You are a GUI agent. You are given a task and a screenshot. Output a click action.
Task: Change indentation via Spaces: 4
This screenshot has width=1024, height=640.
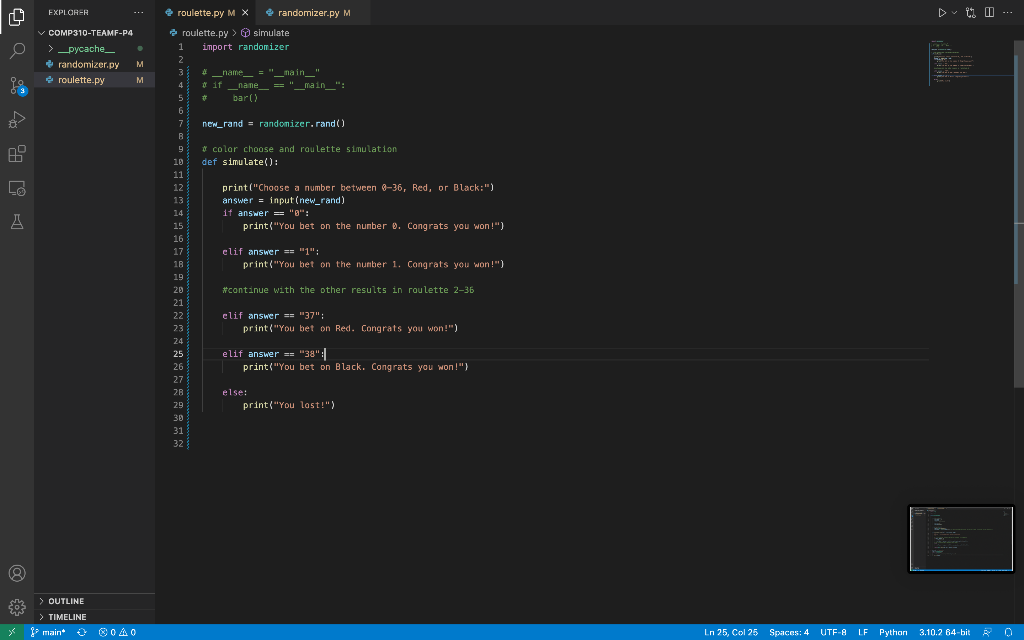(x=789, y=632)
